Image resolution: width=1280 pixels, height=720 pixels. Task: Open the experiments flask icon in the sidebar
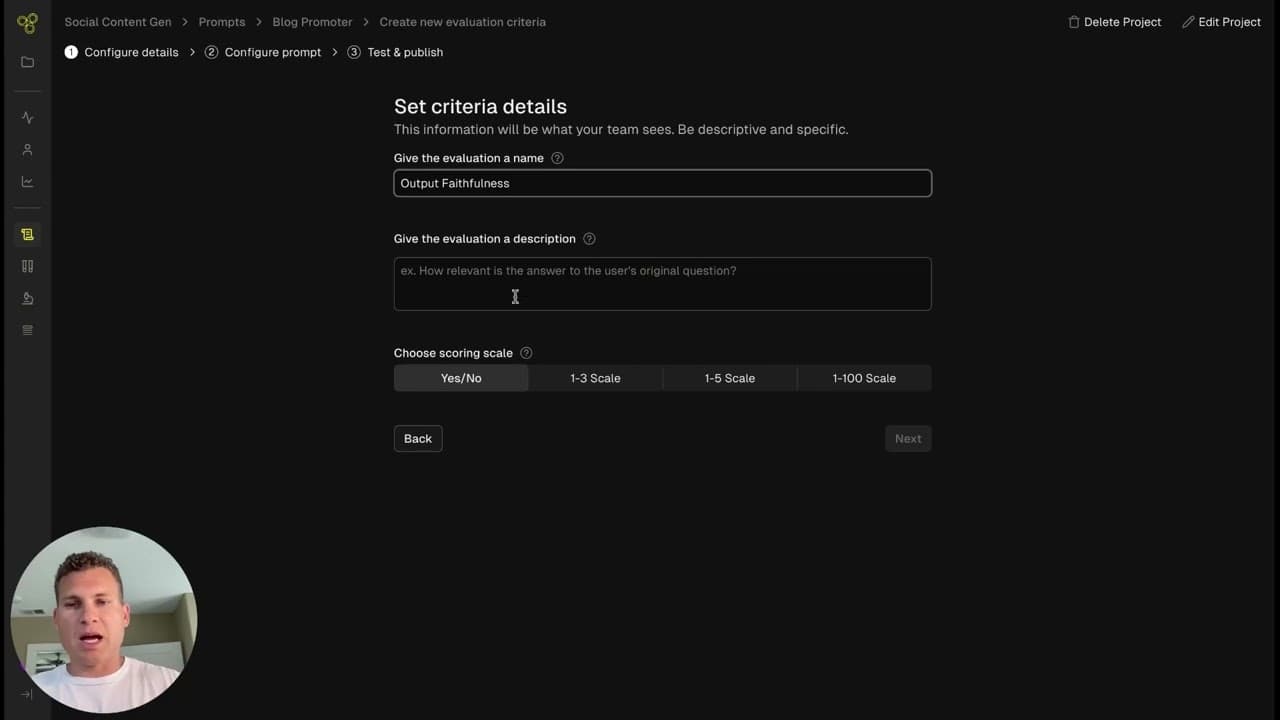[x=27, y=297]
